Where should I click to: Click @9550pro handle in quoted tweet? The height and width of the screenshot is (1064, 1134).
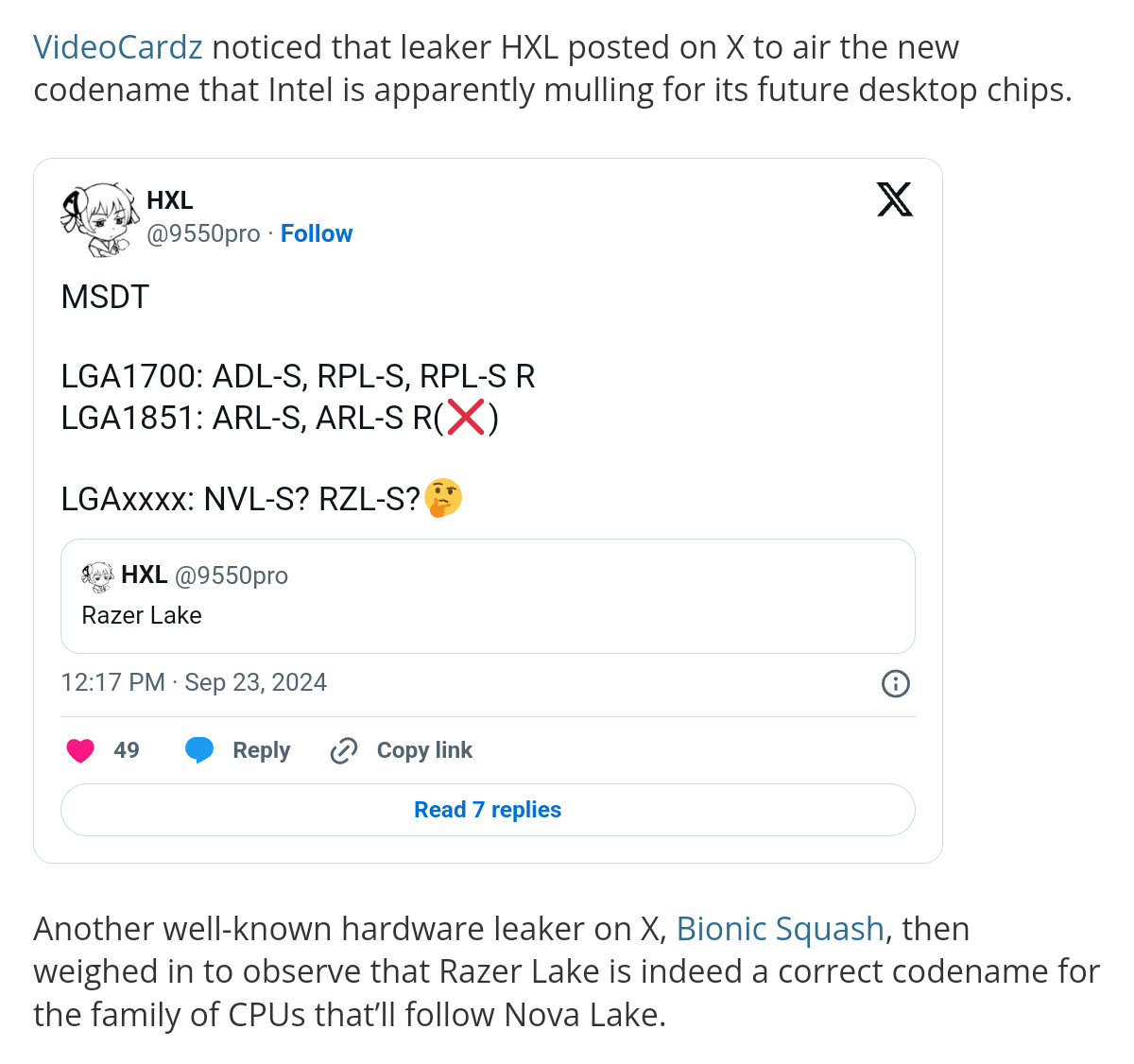[x=232, y=575]
